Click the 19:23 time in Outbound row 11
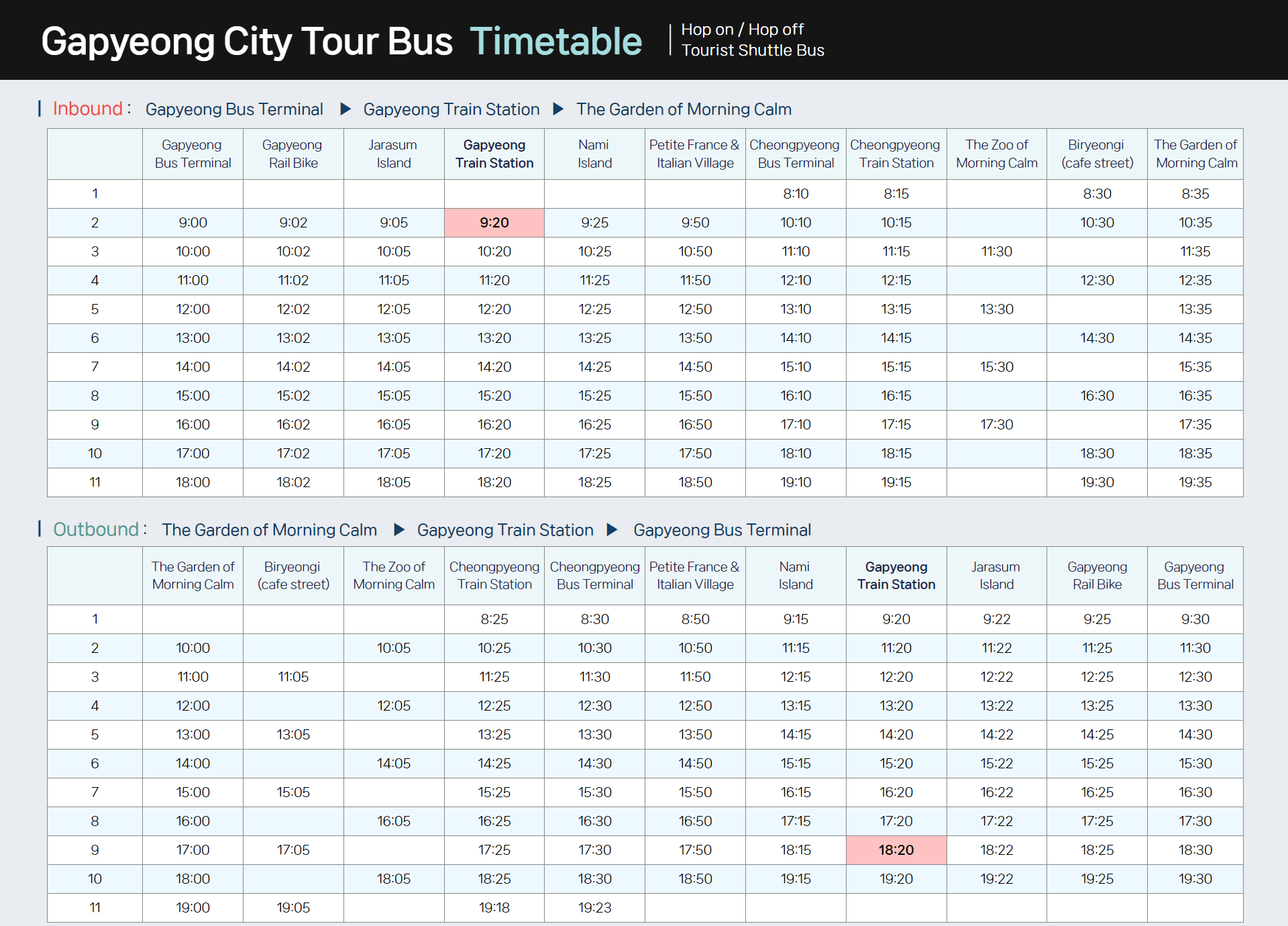This screenshot has height=926, width=1288. 594,908
